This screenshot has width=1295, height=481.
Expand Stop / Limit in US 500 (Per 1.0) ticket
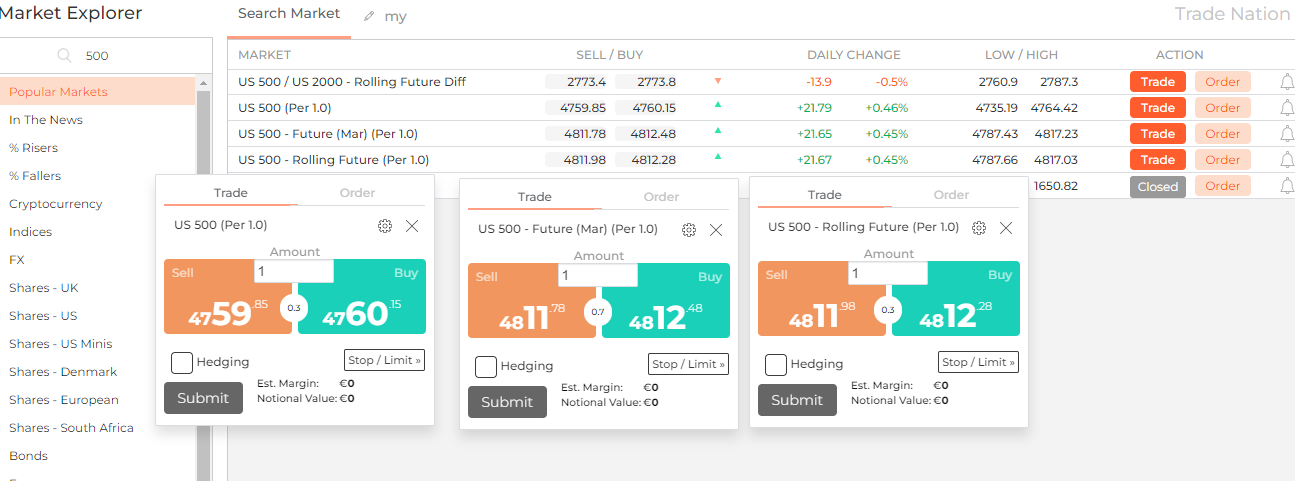(384, 360)
